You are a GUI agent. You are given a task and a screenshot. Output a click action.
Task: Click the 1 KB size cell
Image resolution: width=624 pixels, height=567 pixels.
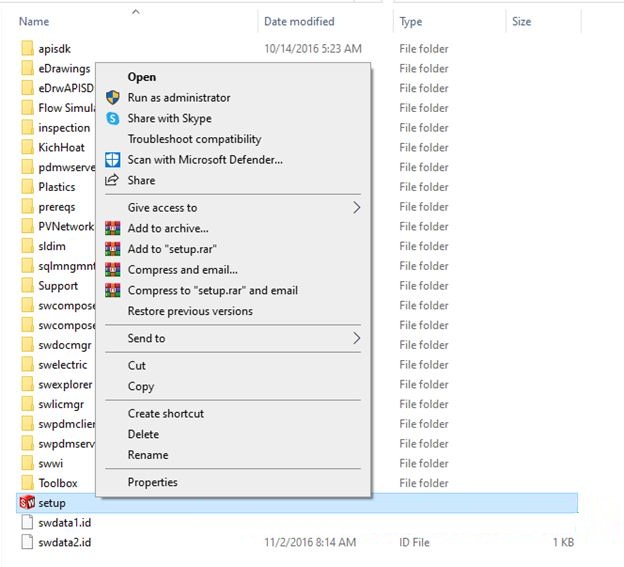pyautogui.click(x=563, y=542)
